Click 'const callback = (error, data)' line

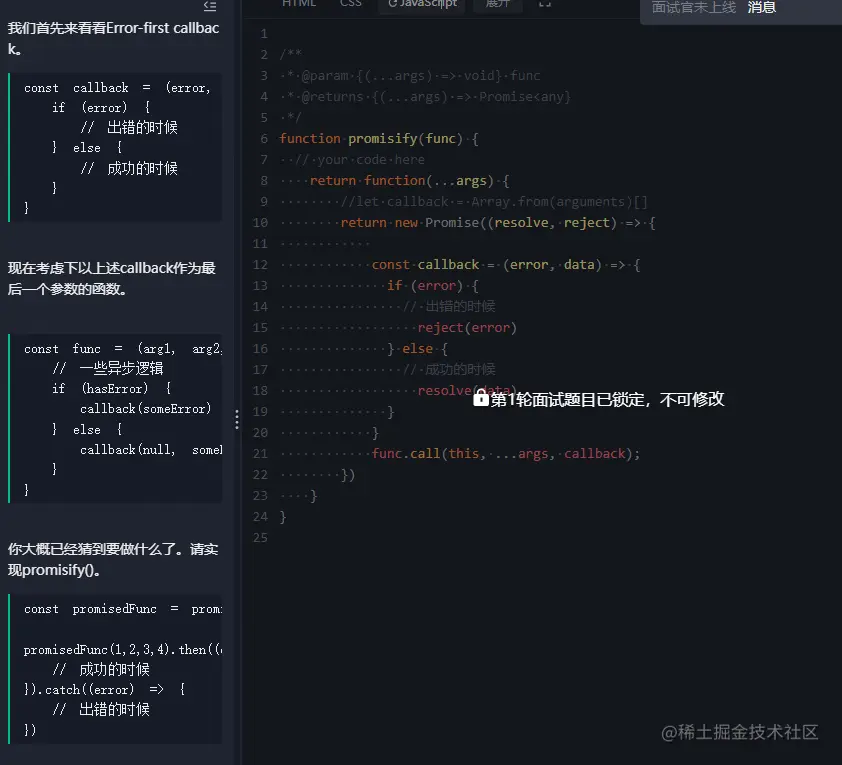tap(505, 265)
